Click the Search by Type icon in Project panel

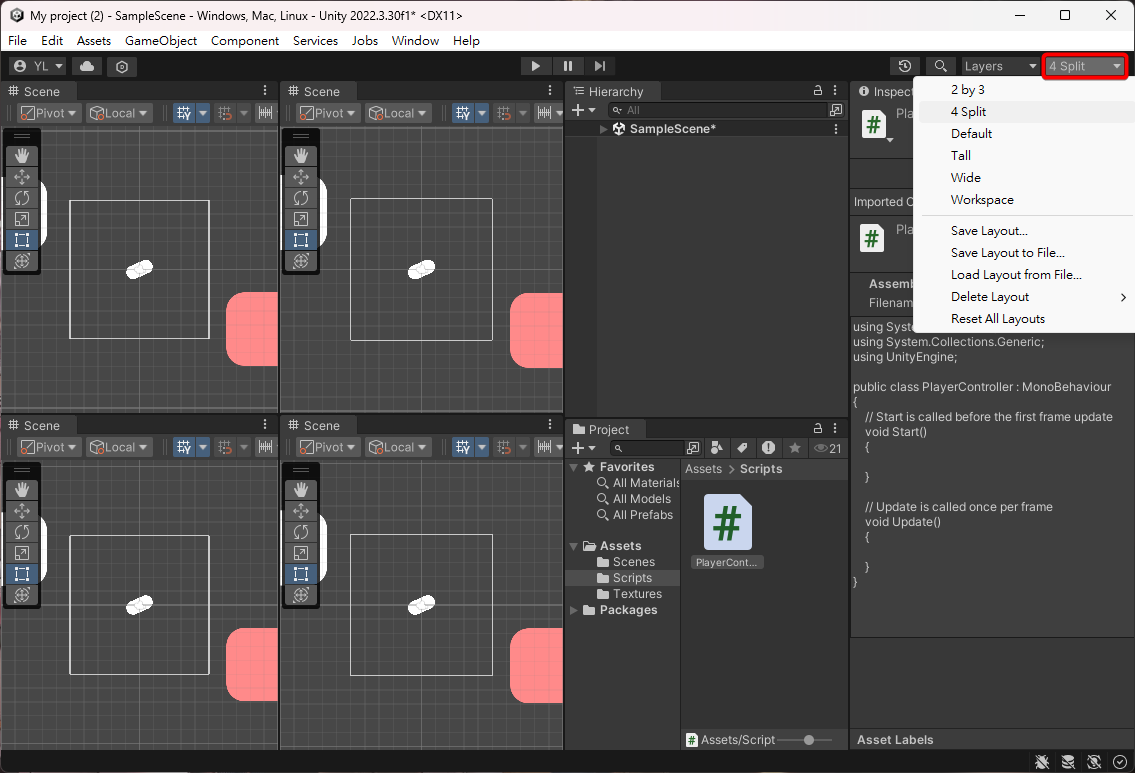[717, 448]
